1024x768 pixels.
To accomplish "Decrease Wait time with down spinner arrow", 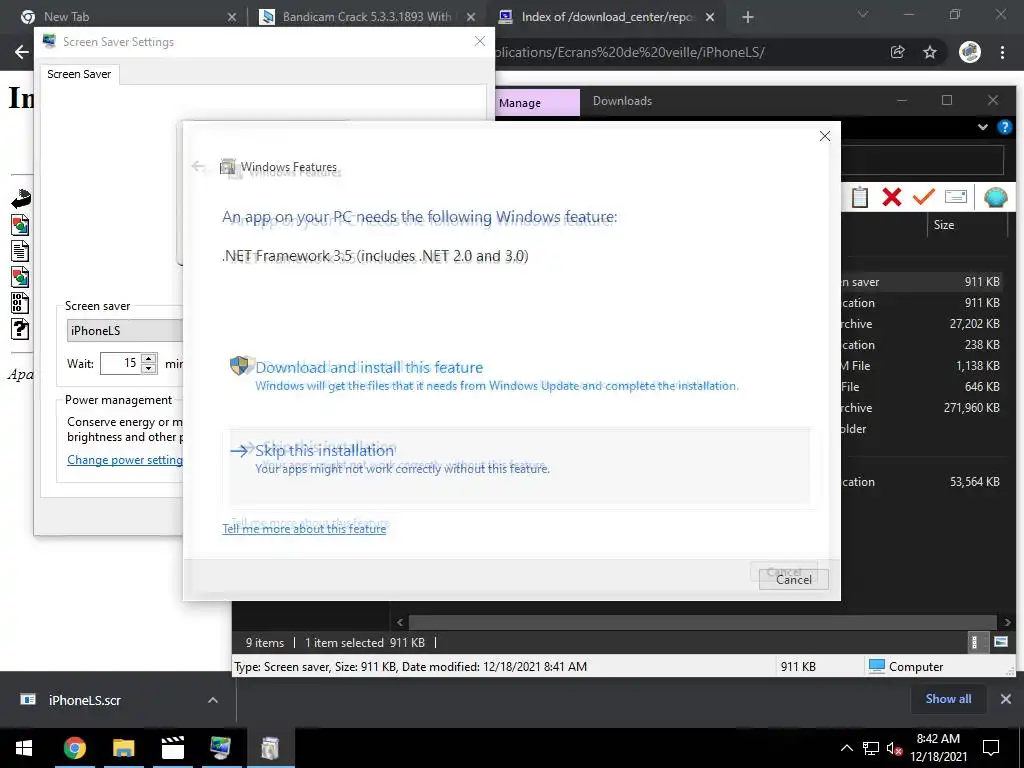I will (x=149, y=368).
